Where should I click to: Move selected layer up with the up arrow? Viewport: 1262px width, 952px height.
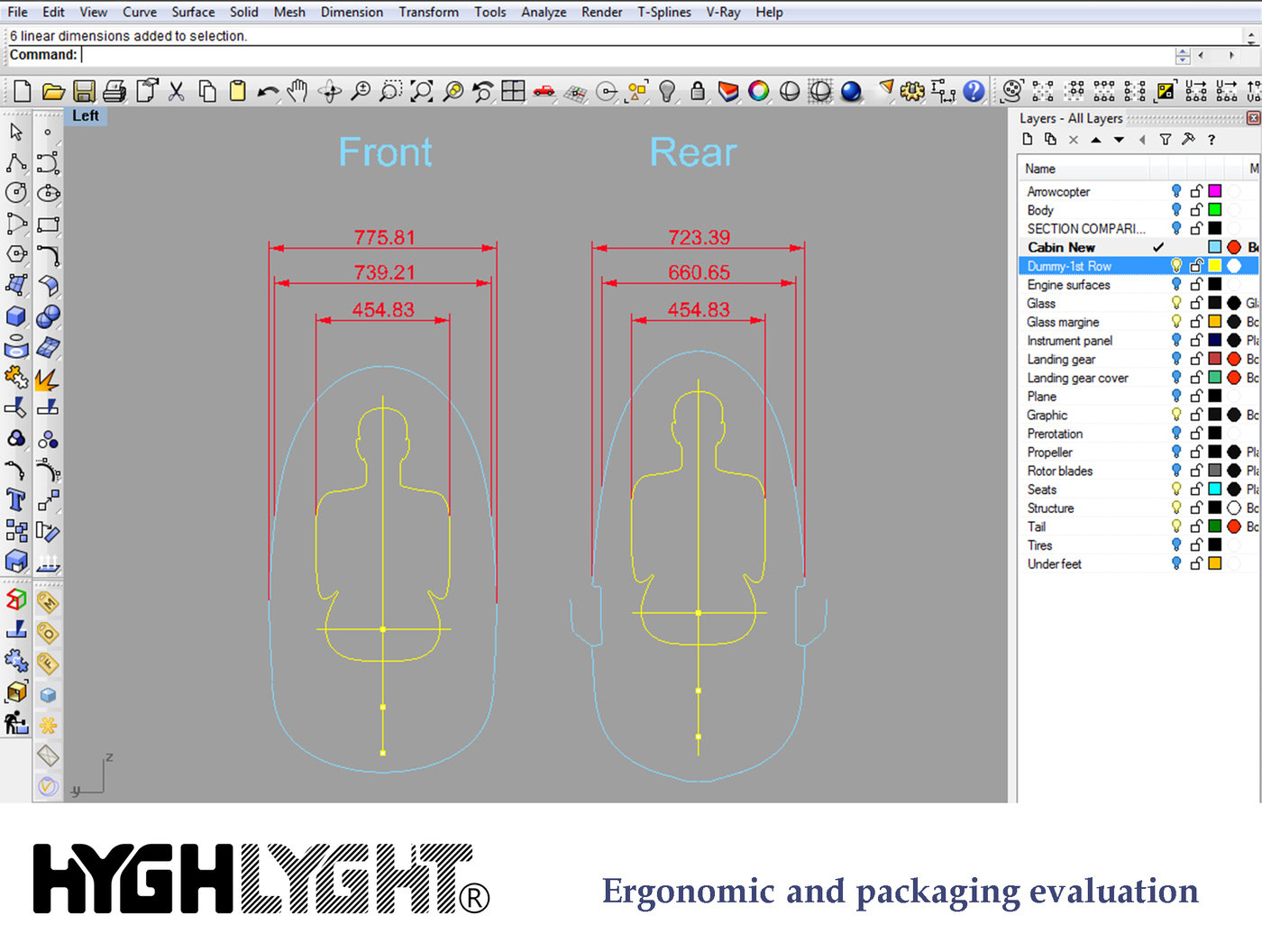point(1096,140)
